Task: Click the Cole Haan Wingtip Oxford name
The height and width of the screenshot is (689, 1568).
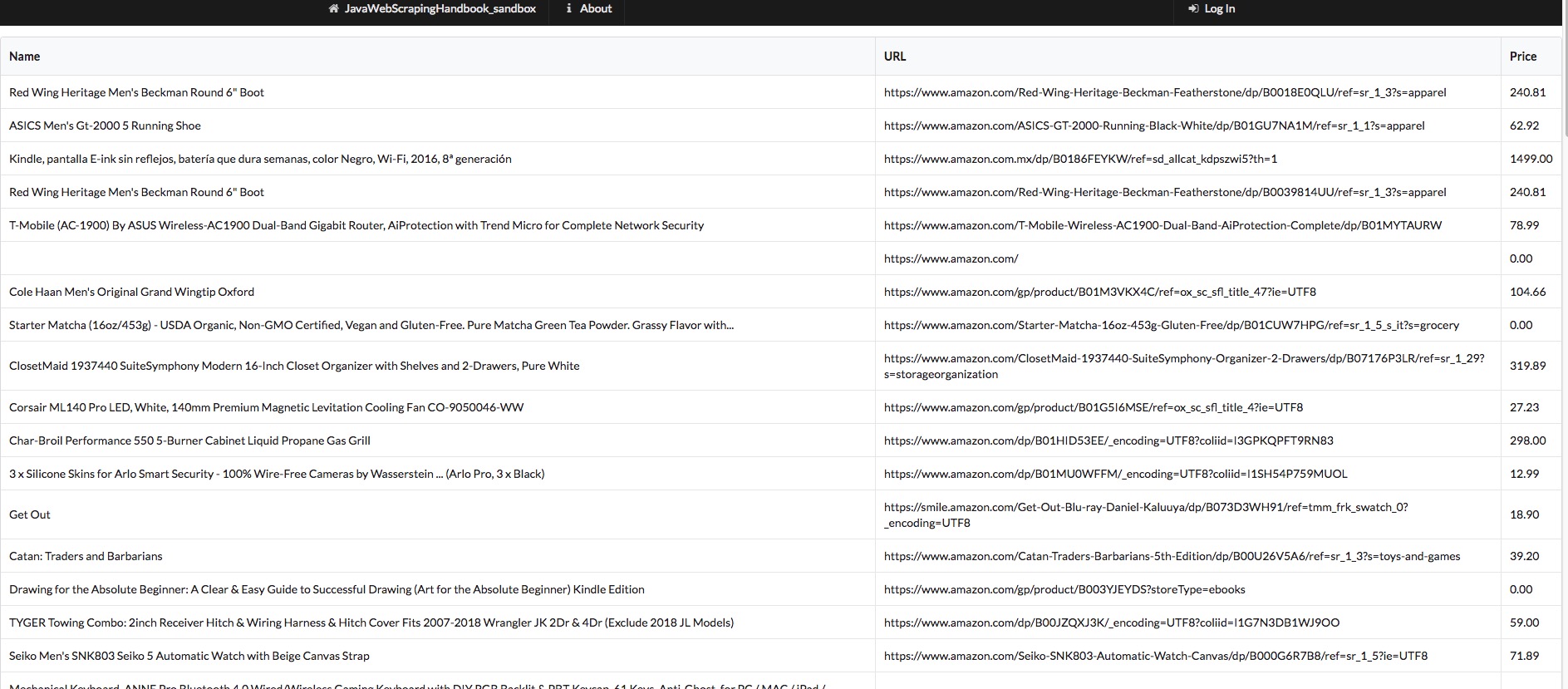Action: point(131,292)
